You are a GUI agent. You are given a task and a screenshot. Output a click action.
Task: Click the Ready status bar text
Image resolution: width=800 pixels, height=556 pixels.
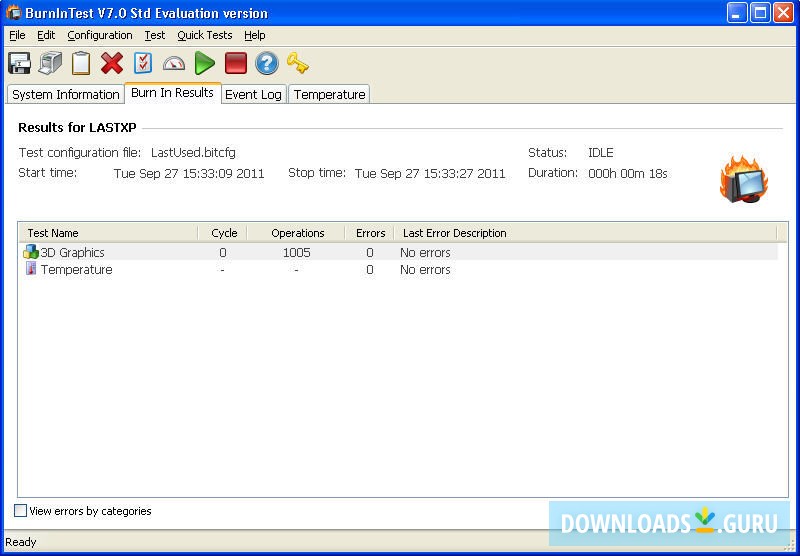pos(21,542)
